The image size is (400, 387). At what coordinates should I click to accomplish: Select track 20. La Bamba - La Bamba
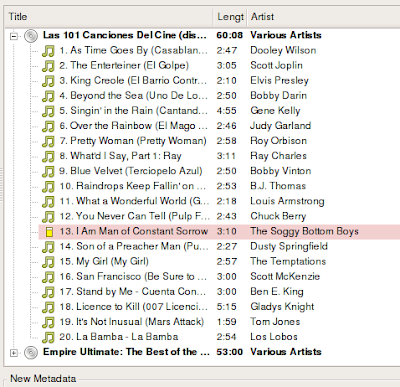pyautogui.click(x=119, y=337)
